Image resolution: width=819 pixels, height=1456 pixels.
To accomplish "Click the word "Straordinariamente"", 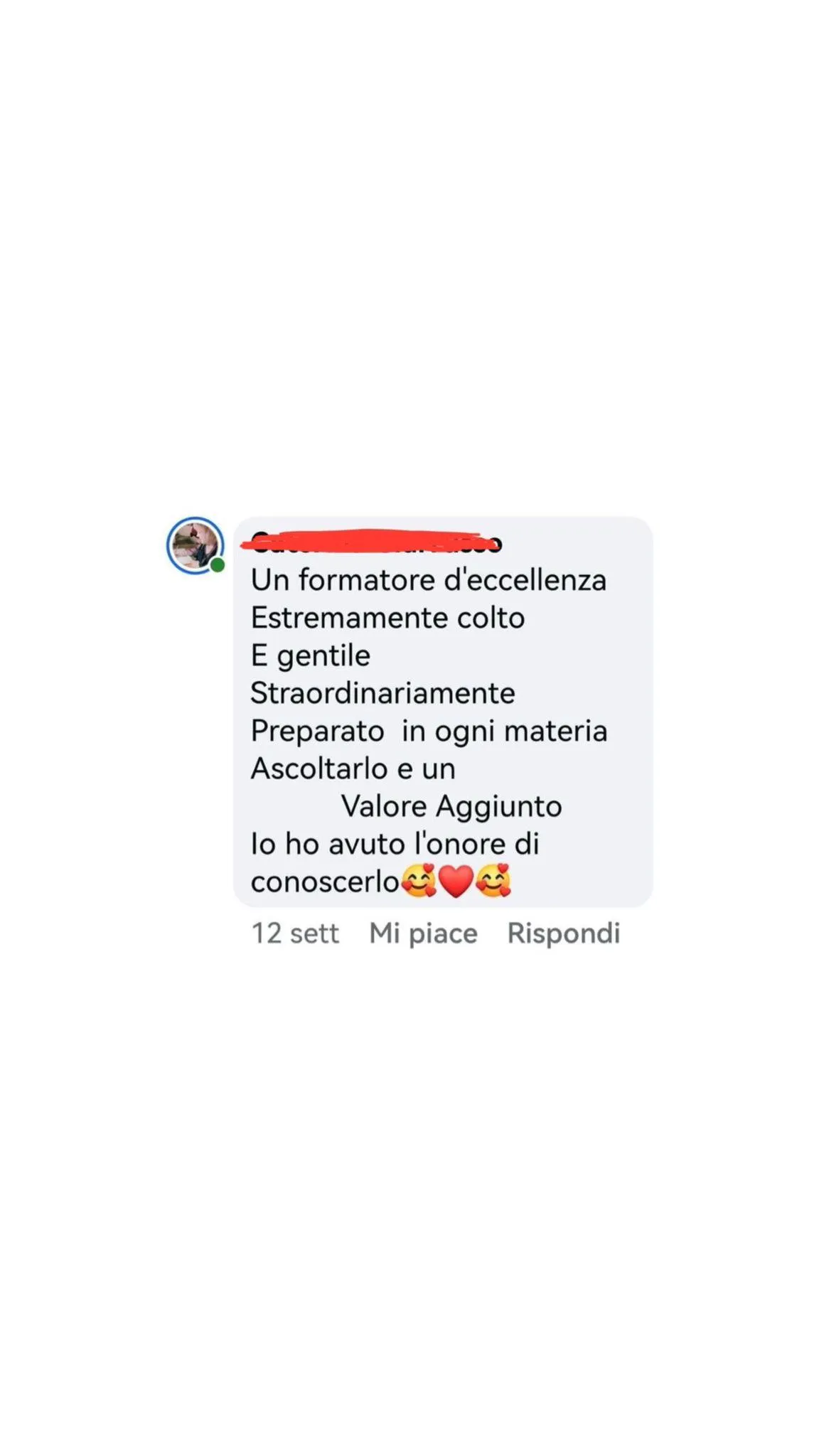I will point(382,693).
